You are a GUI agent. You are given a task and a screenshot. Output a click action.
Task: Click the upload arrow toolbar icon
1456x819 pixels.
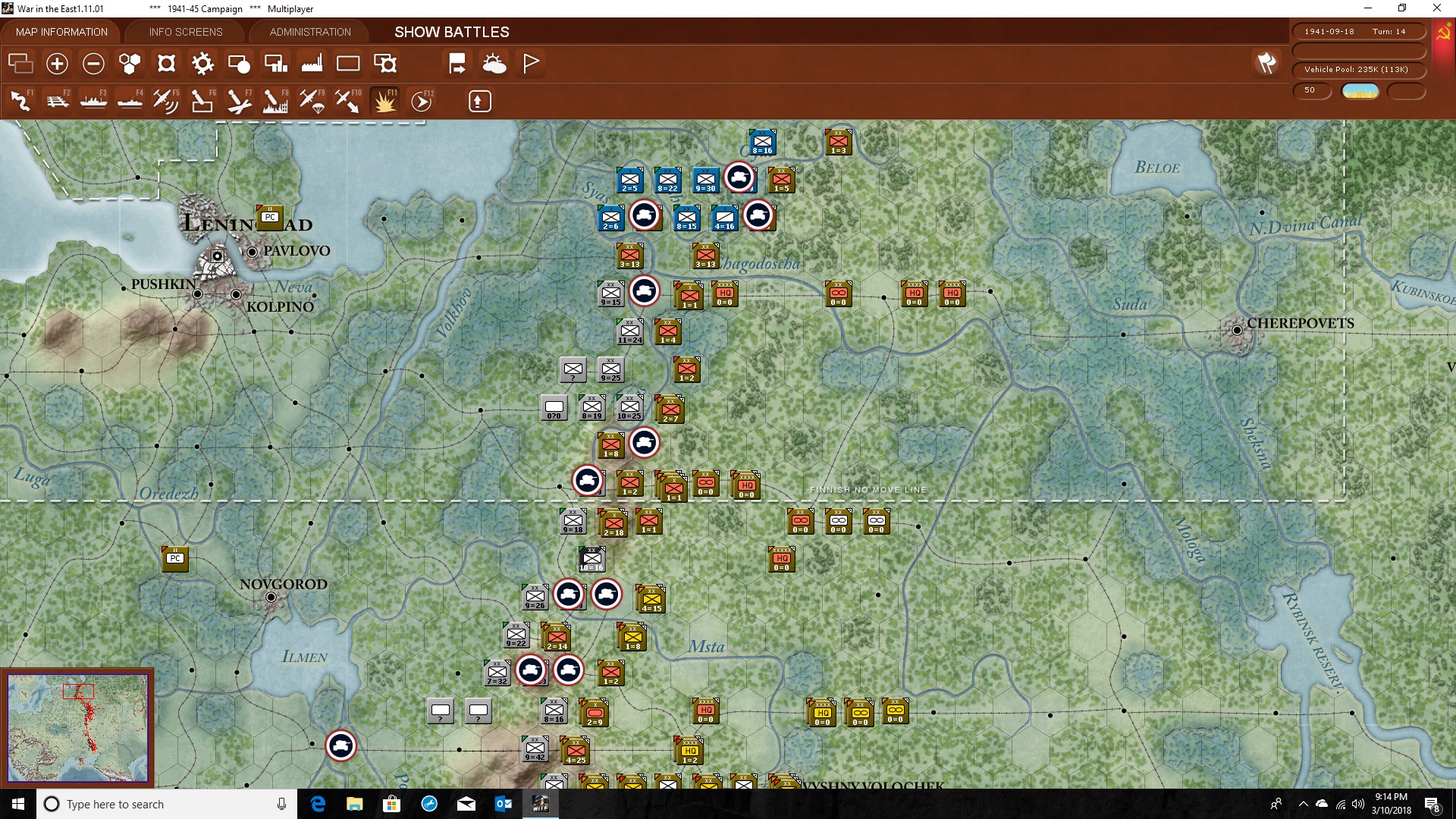[479, 101]
